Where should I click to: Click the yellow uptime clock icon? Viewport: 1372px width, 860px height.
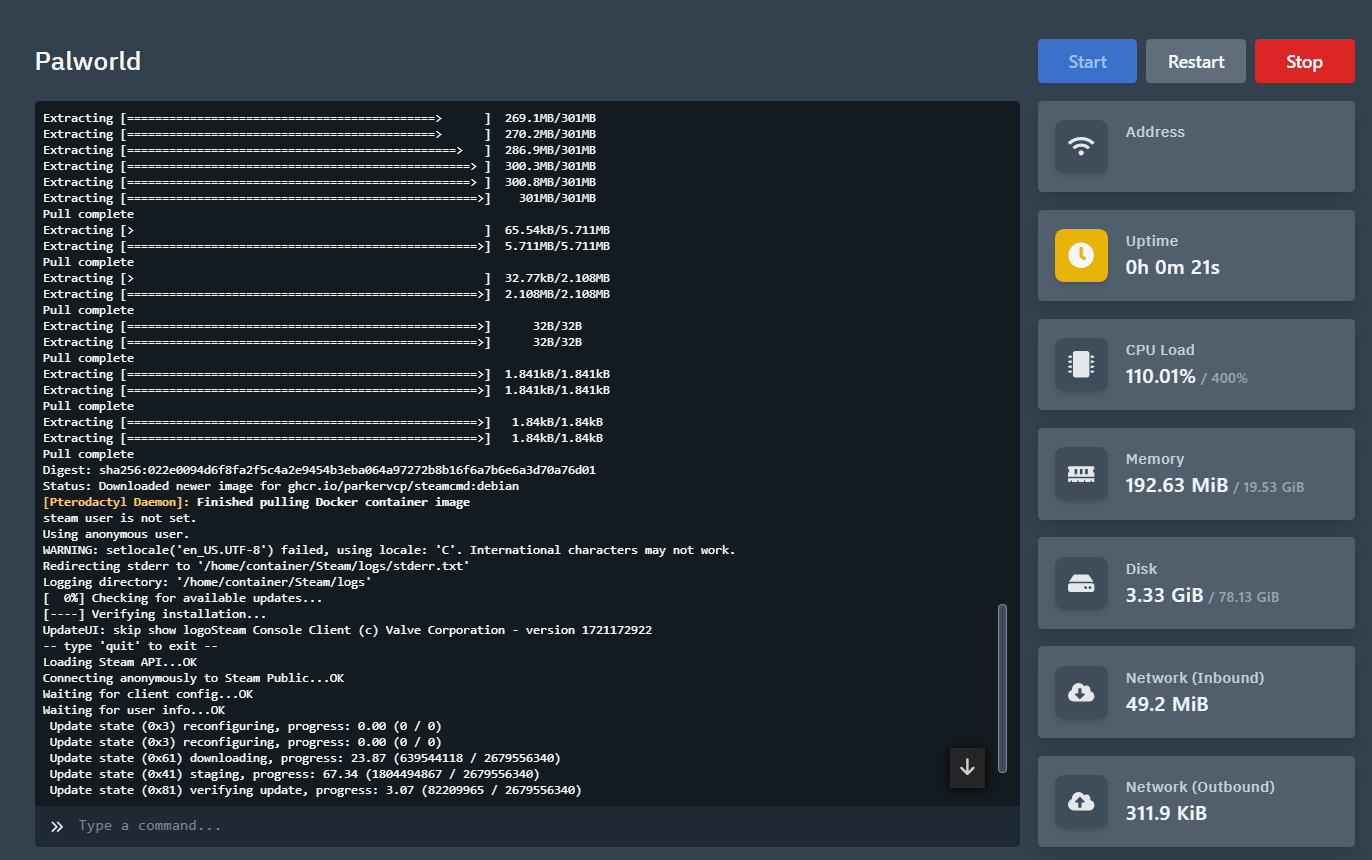pyautogui.click(x=1081, y=255)
